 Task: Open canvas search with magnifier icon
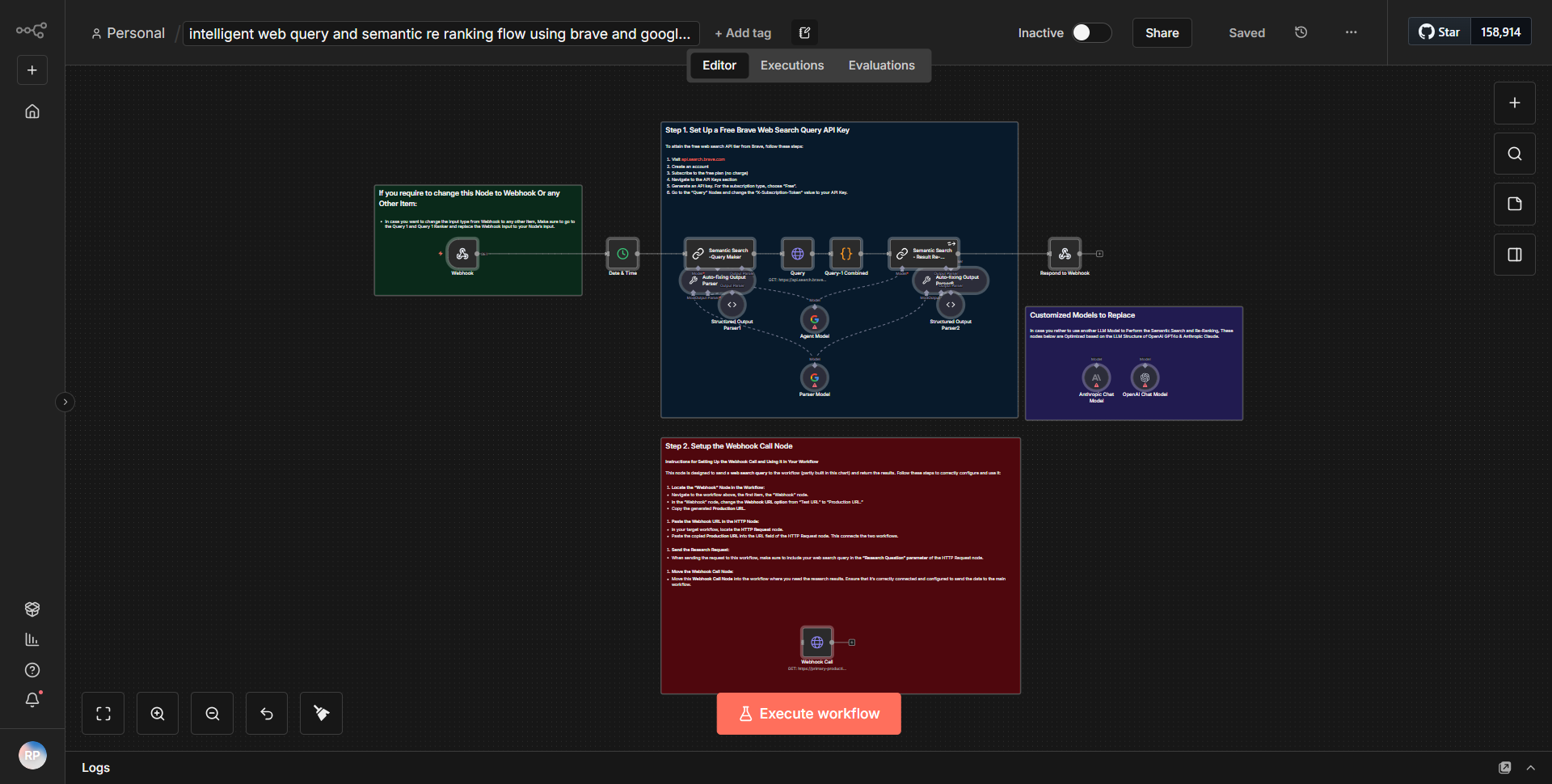(x=1514, y=153)
